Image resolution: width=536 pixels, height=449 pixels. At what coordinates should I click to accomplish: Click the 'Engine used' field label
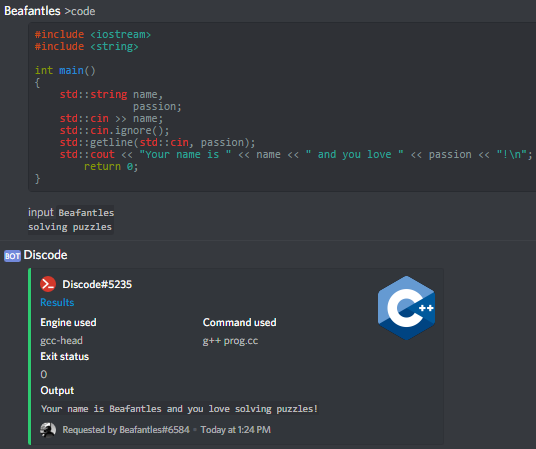pos(68,322)
